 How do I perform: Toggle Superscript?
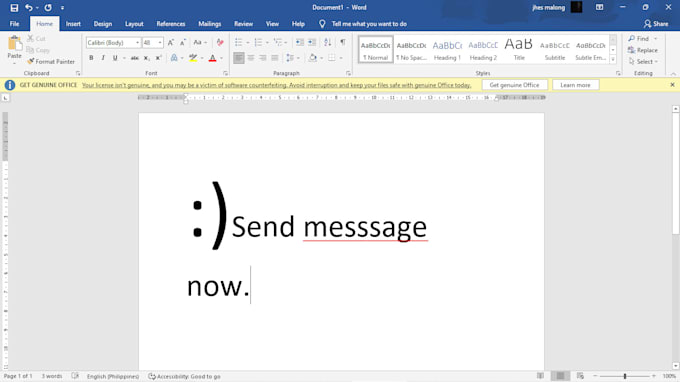tap(158, 58)
